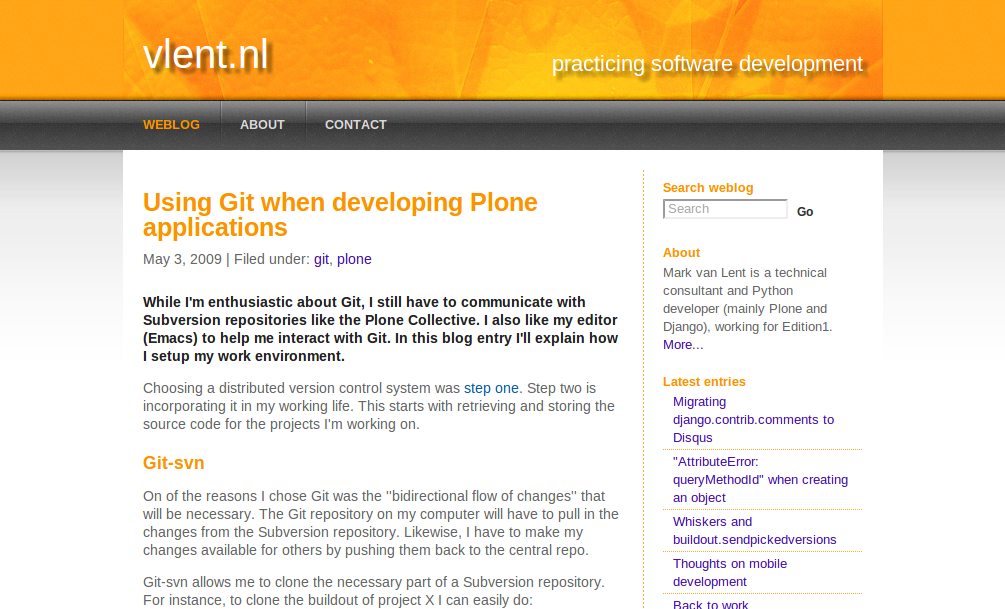
Task: Click the 'Latest entries' sidebar heading
Action: [704, 382]
